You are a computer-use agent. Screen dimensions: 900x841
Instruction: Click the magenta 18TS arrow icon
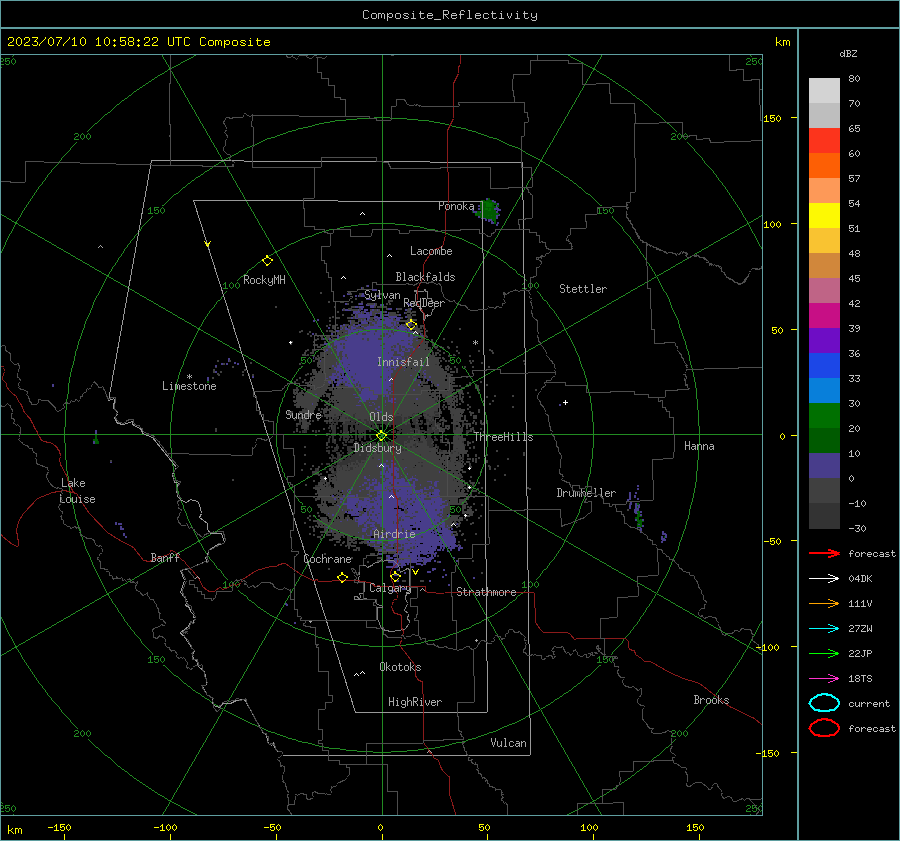[824, 679]
